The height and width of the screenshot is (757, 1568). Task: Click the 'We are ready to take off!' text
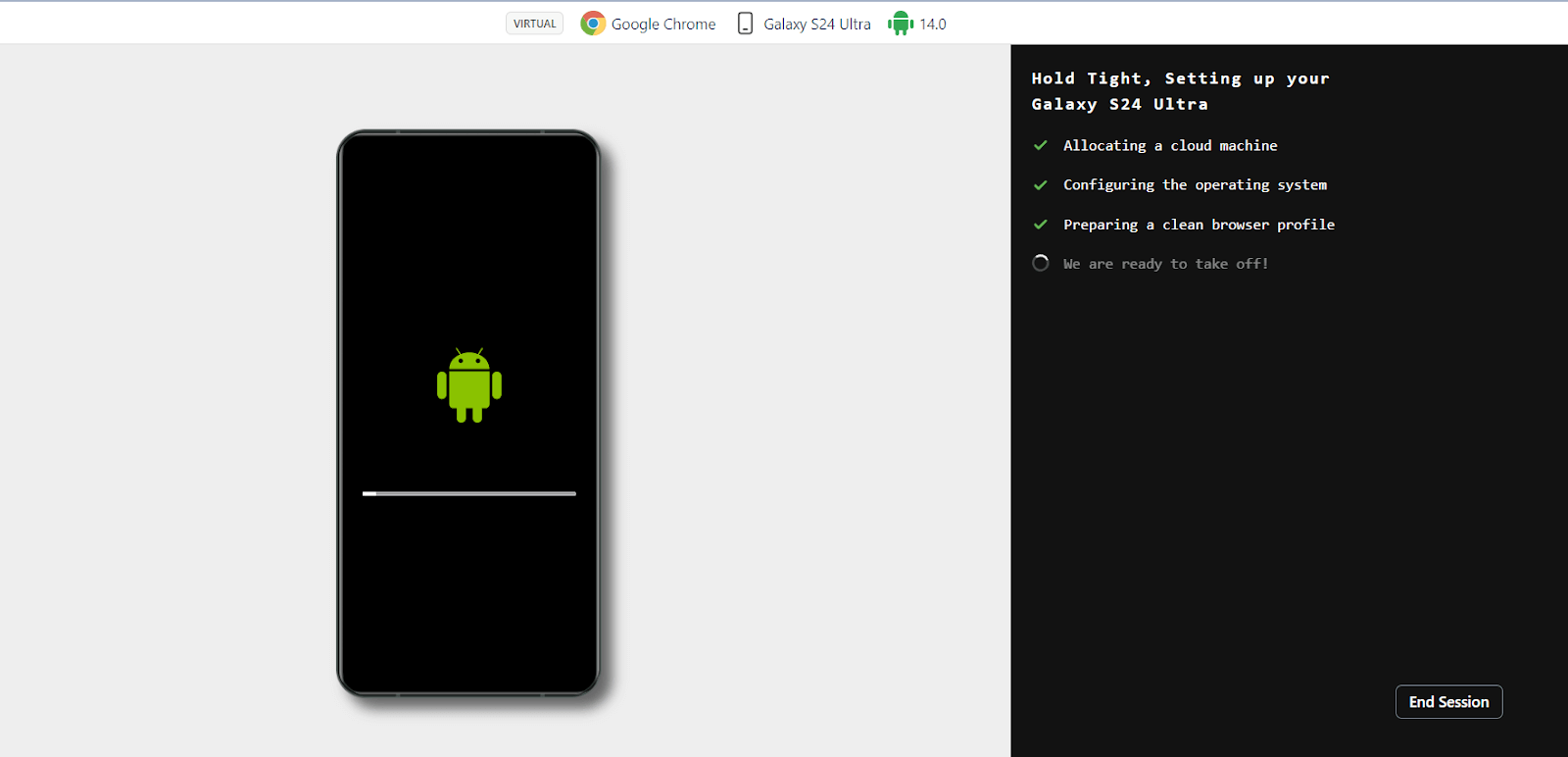[1165, 264]
